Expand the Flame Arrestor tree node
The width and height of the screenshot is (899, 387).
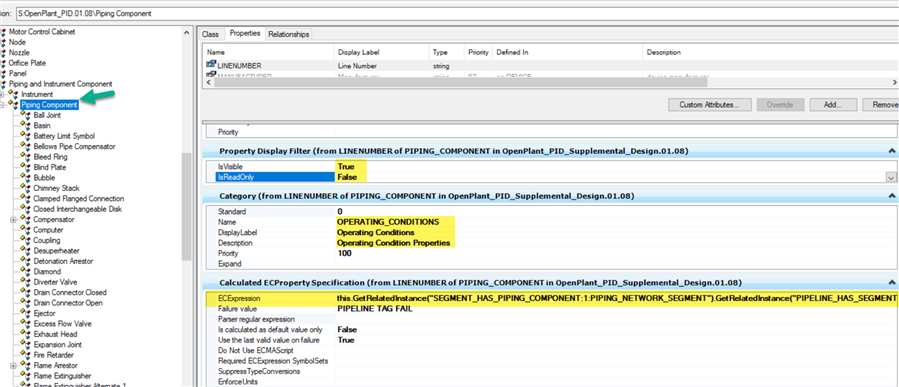pyautogui.click(x=13, y=365)
